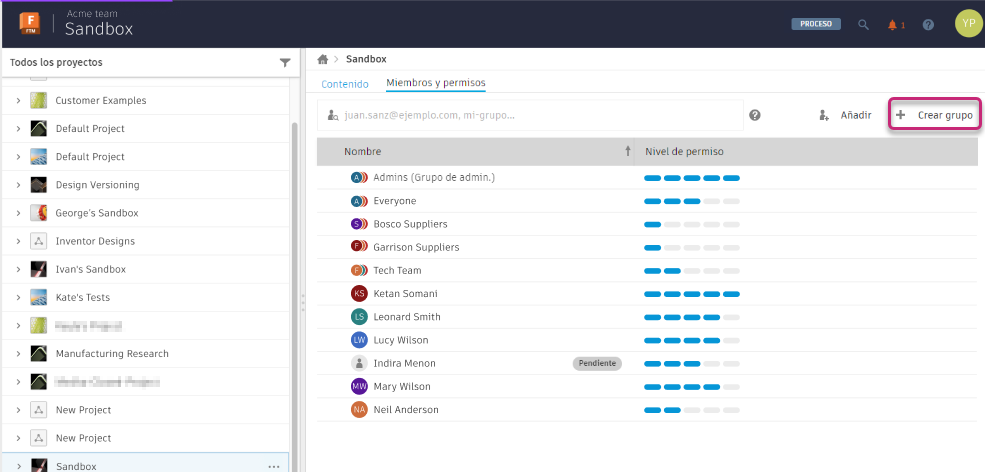Adjust permission level for Neil Anderson
Viewport: 985px width, 472px height.
(x=692, y=410)
